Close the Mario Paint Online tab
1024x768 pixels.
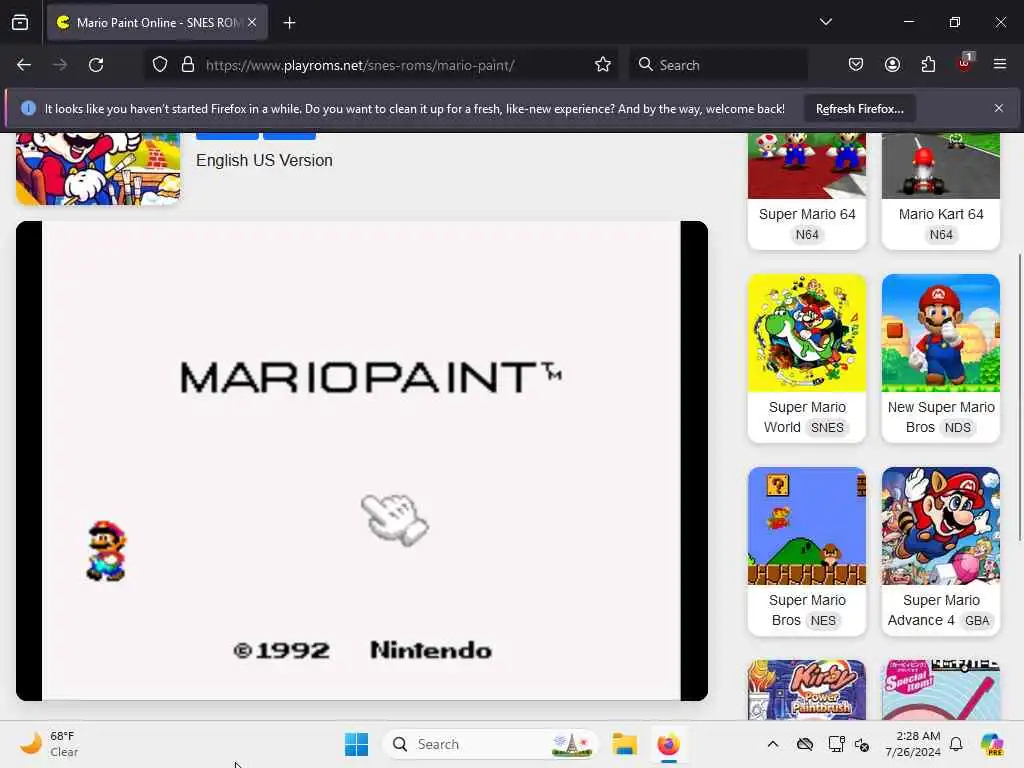(252, 22)
